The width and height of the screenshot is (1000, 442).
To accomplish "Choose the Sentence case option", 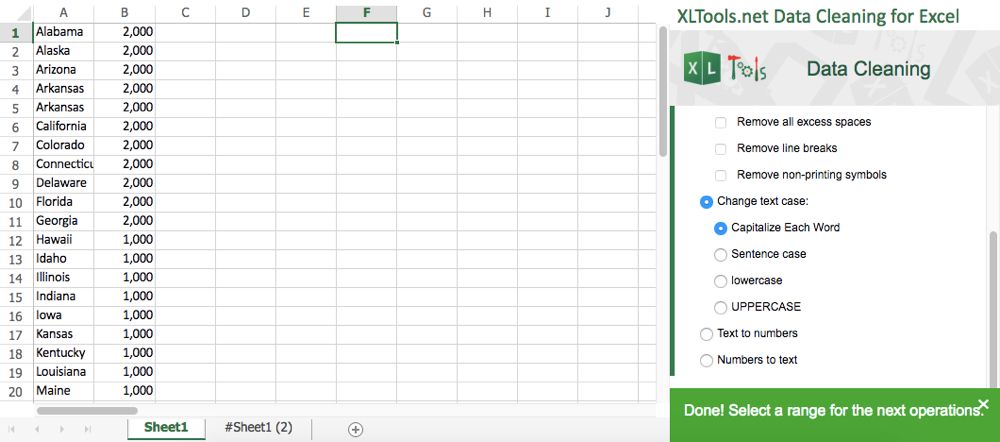I will point(721,254).
